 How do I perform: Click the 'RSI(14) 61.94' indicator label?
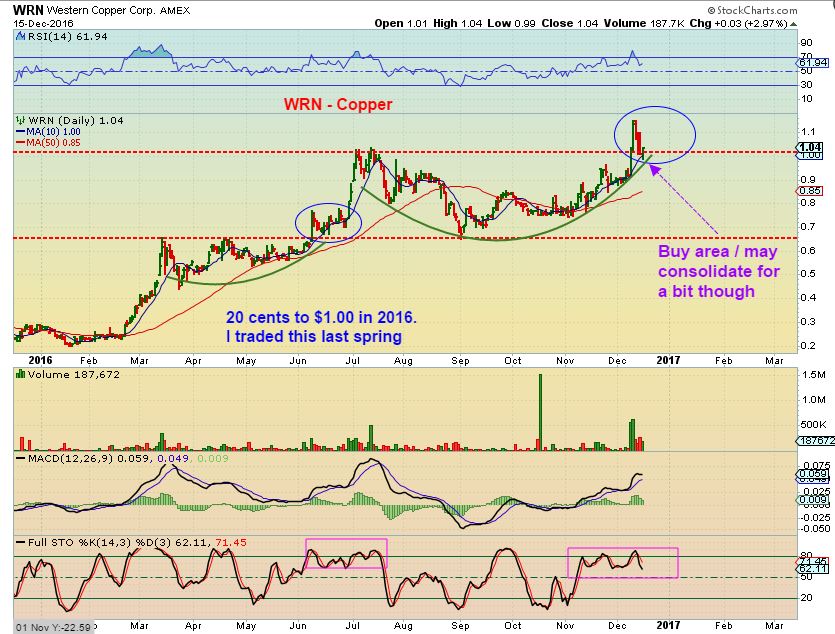click(67, 37)
